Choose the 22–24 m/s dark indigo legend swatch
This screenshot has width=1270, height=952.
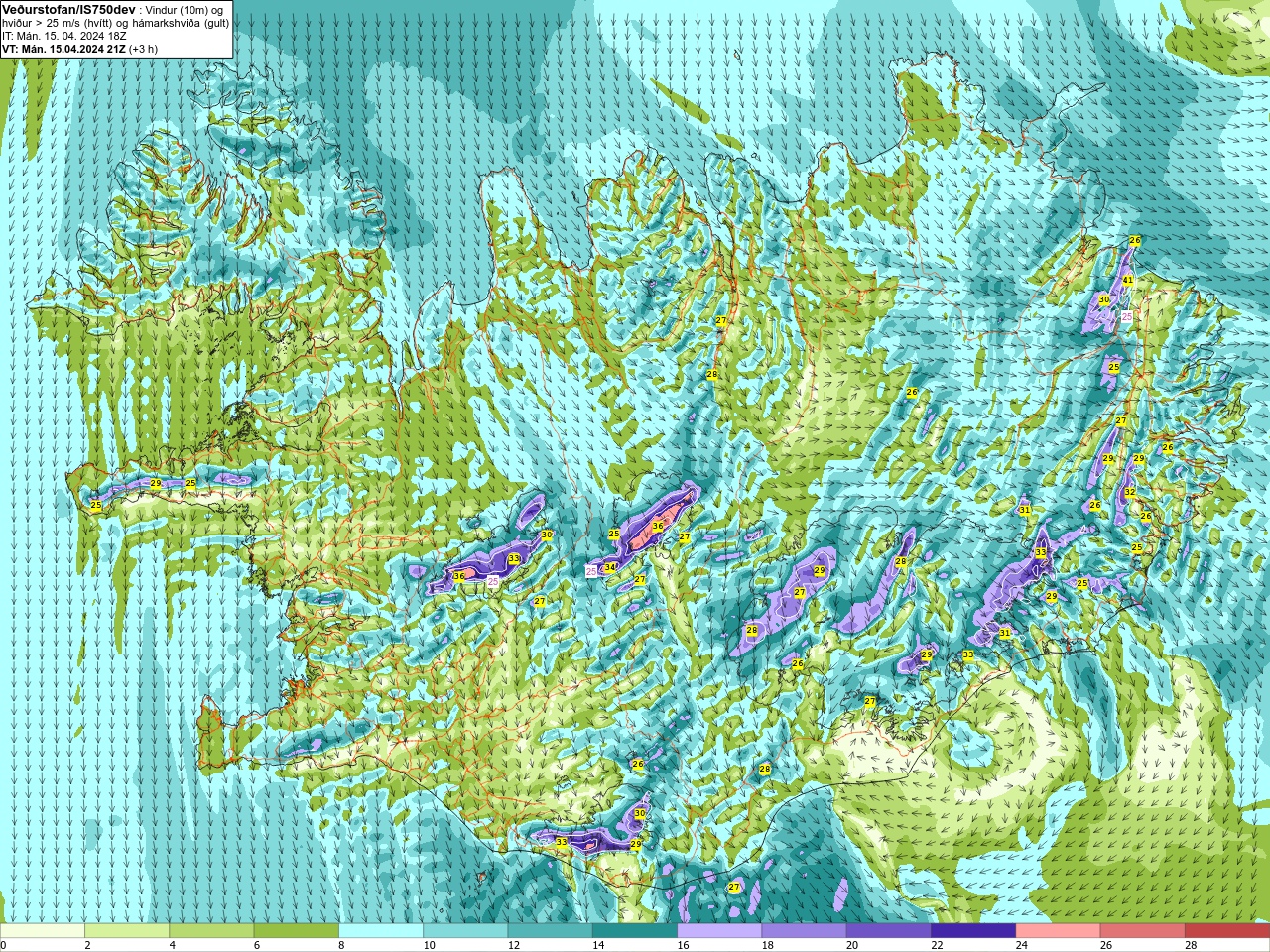(x=973, y=930)
